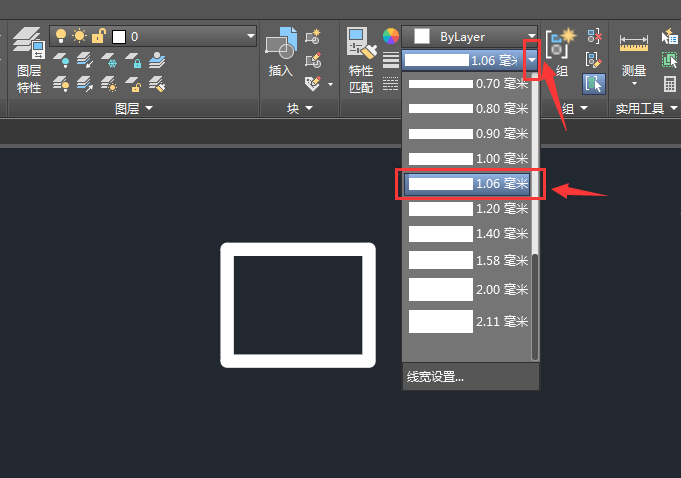681x478 pixels.
Task: Click the Thaw All Layers icon
Action: coord(109,83)
